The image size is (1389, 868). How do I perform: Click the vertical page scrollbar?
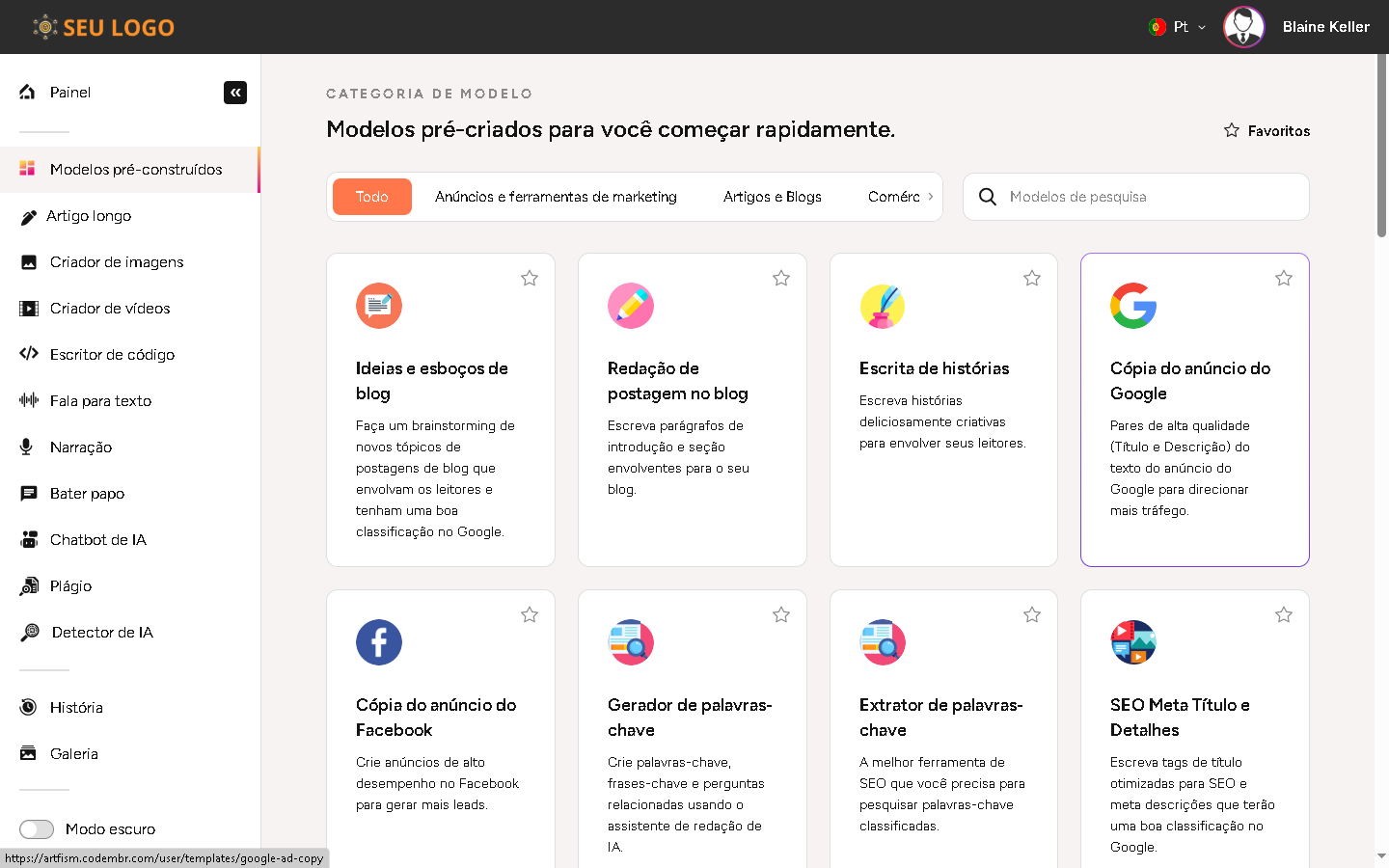pos(1381,145)
